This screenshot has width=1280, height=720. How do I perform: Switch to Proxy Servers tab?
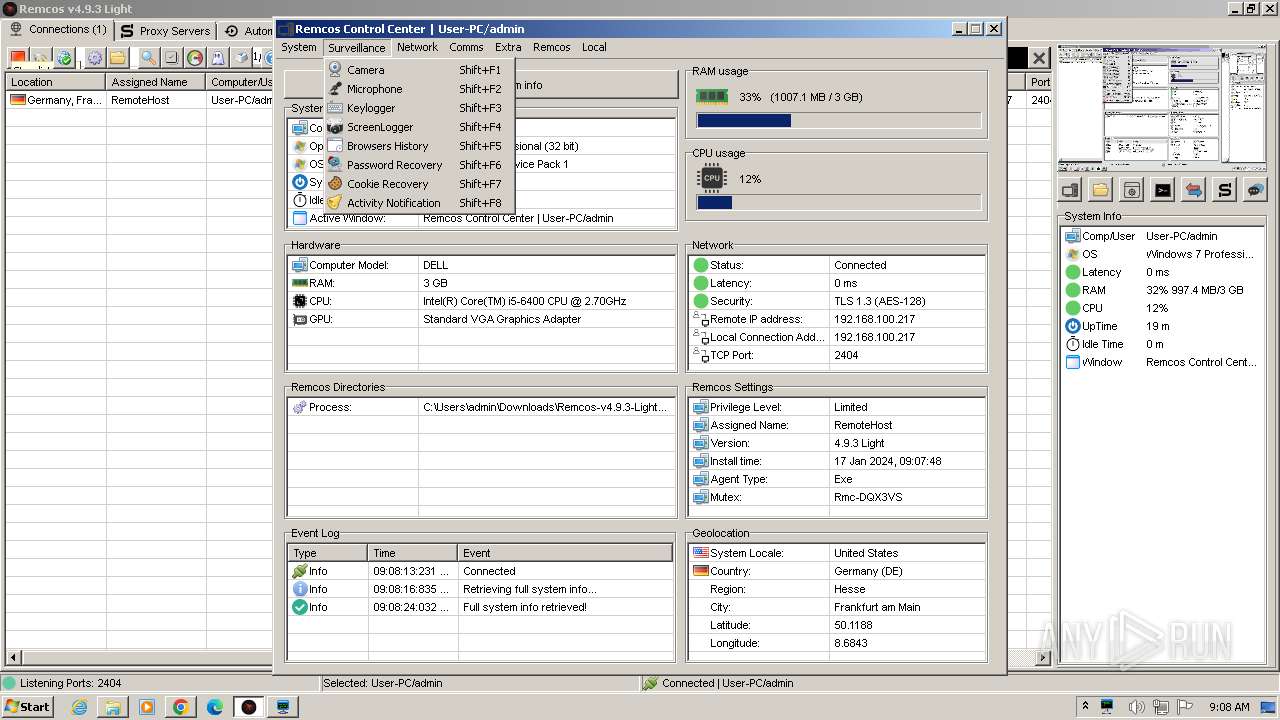(x=165, y=31)
